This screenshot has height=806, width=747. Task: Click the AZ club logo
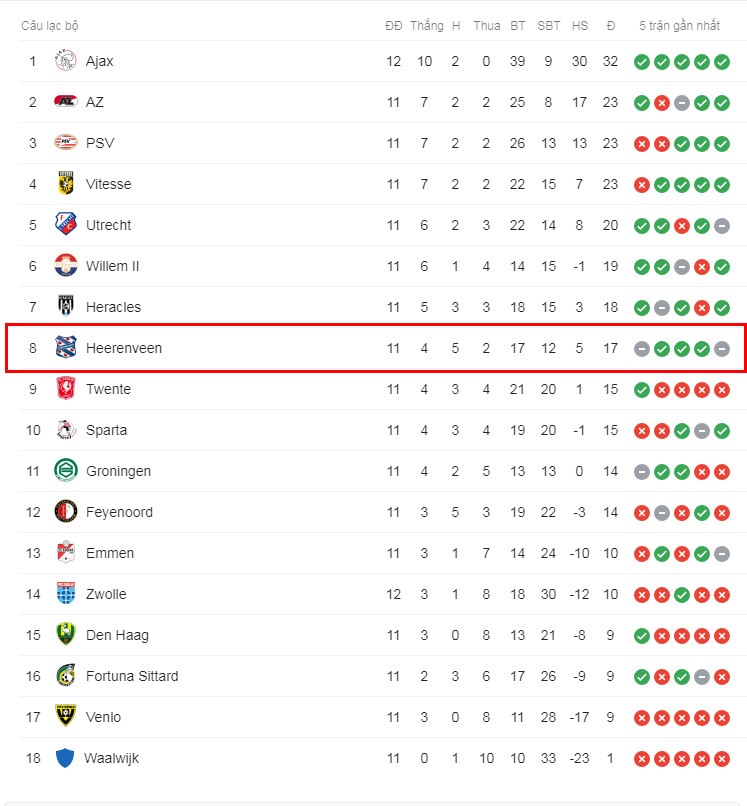tap(65, 101)
